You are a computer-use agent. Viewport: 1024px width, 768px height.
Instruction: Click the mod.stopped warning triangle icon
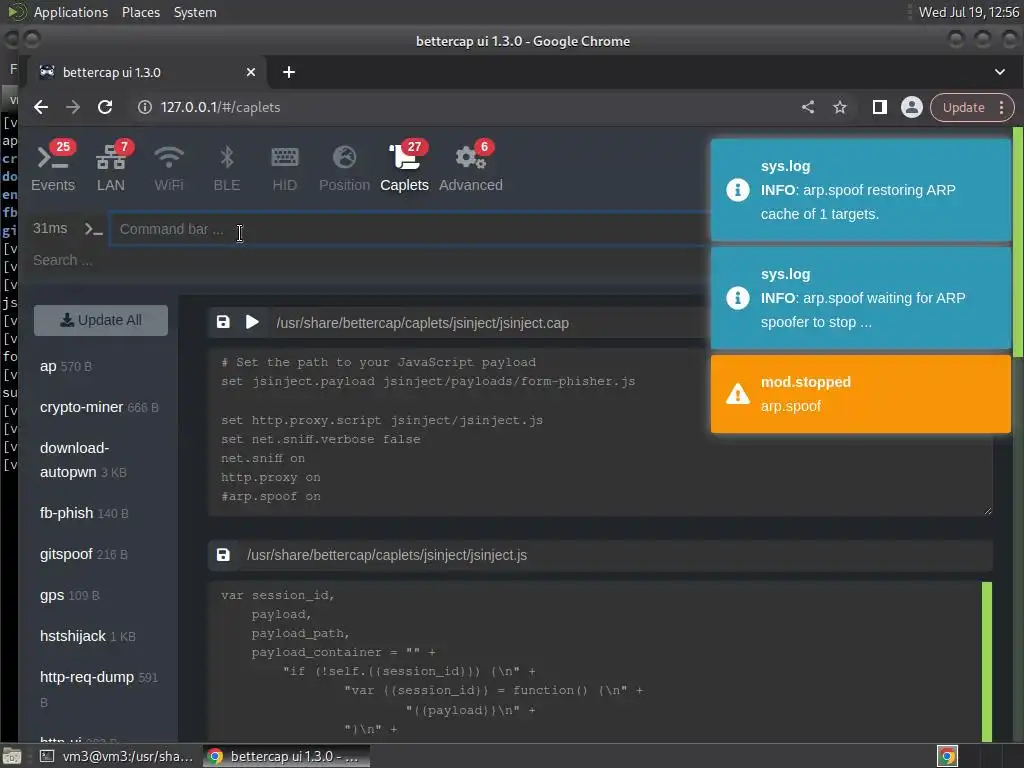pyautogui.click(x=738, y=394)
